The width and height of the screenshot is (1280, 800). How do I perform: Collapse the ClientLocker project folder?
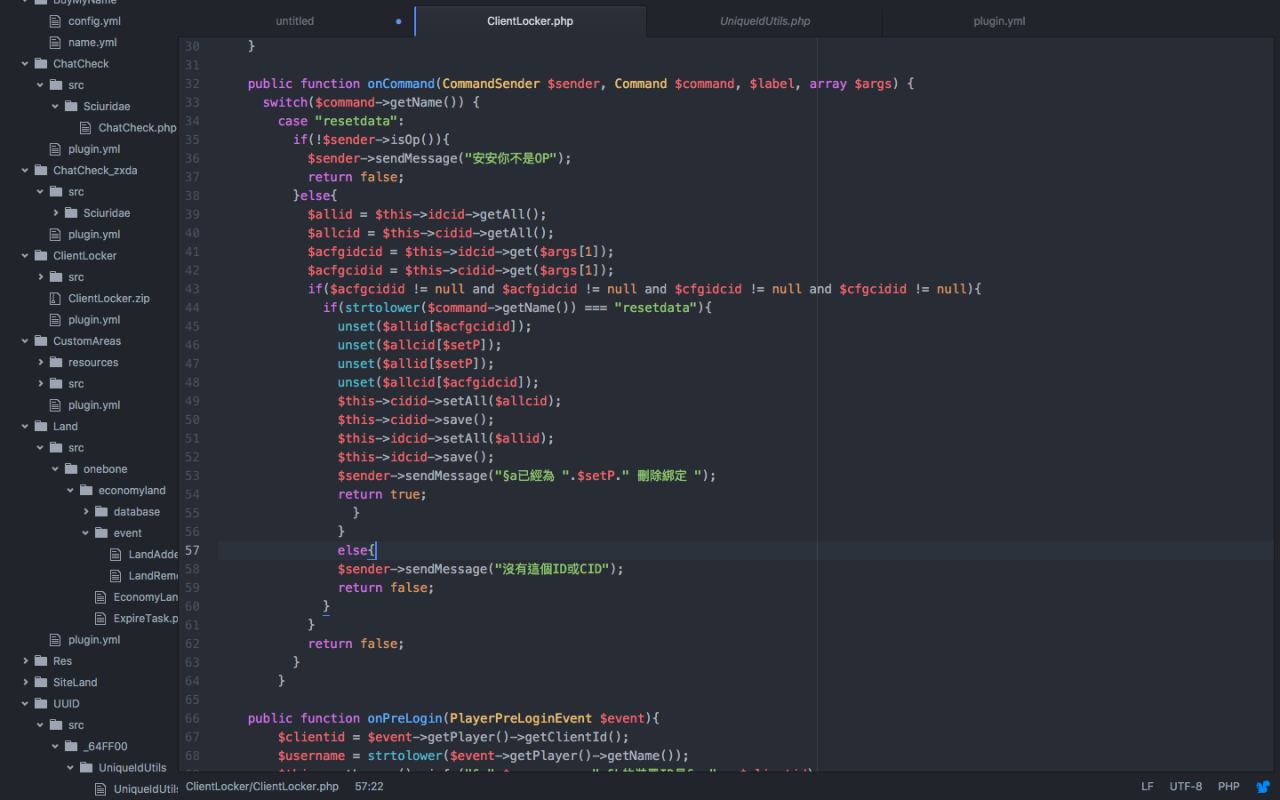(25, 256)
